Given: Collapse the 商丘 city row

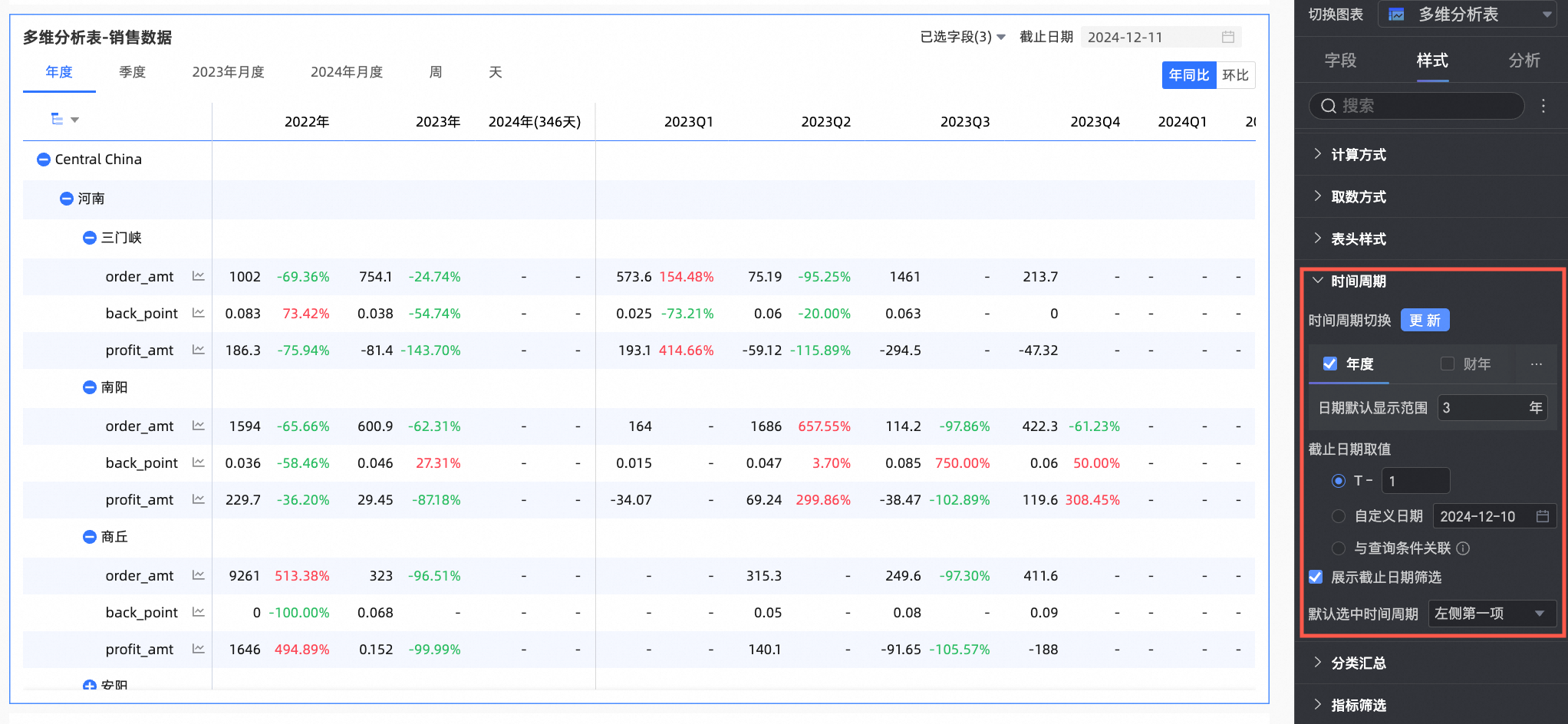Looking at the screenshot, I should 90,537.
